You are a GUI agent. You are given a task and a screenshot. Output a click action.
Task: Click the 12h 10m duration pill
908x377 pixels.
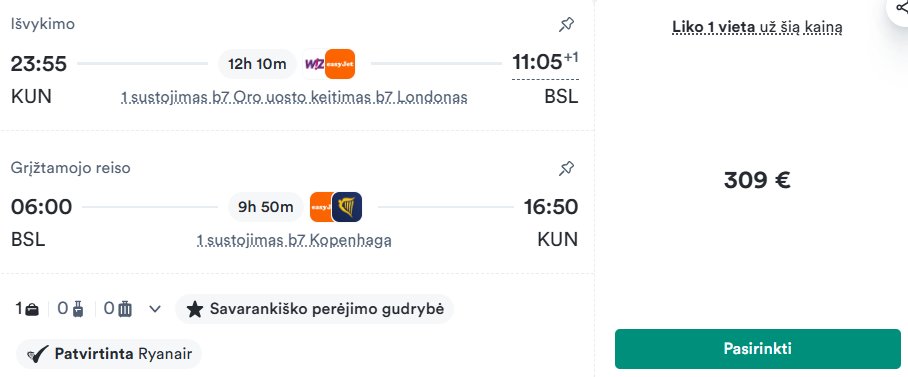[257, 64]
